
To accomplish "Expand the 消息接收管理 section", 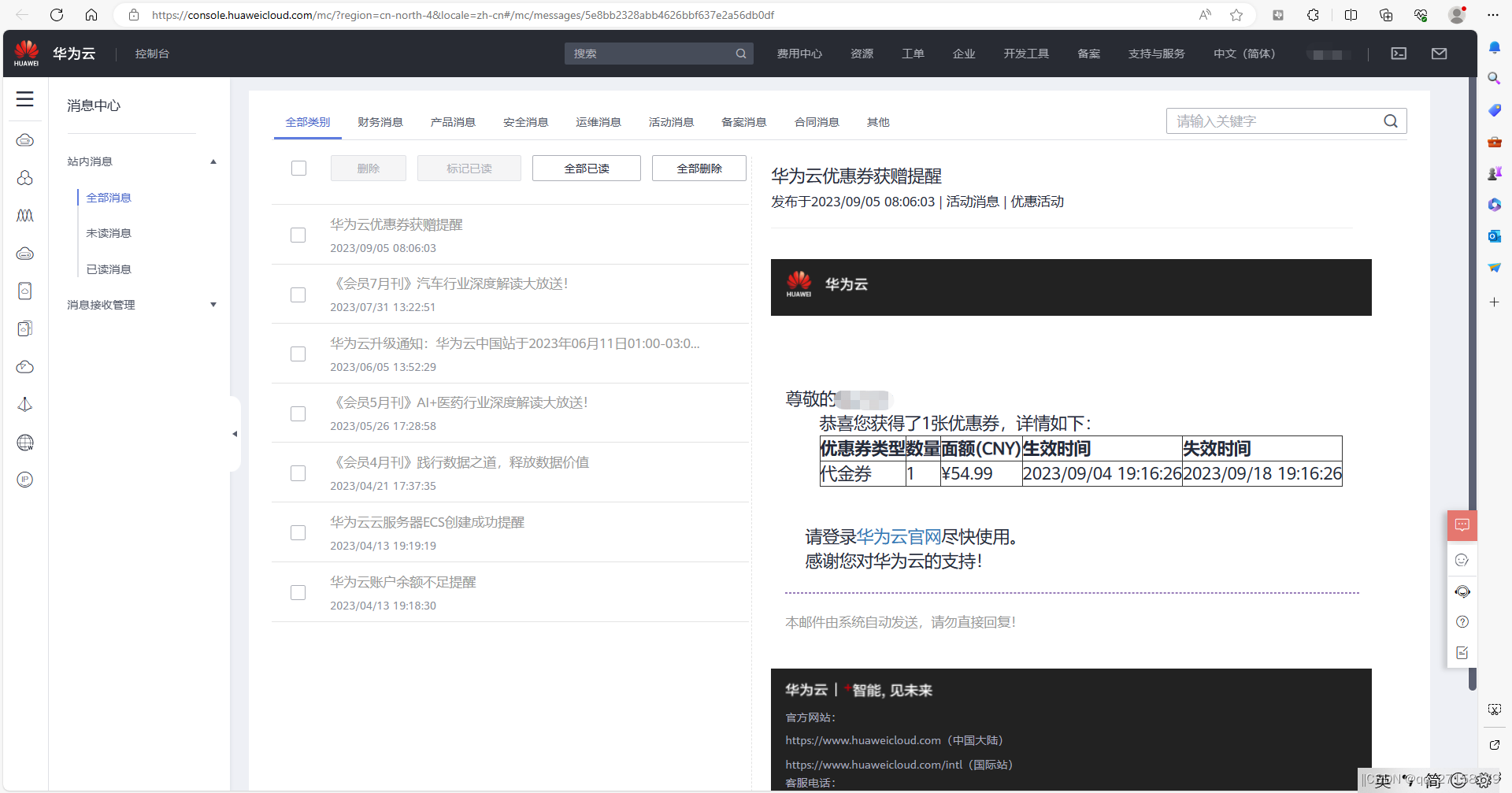I will [x=213, y=305].
